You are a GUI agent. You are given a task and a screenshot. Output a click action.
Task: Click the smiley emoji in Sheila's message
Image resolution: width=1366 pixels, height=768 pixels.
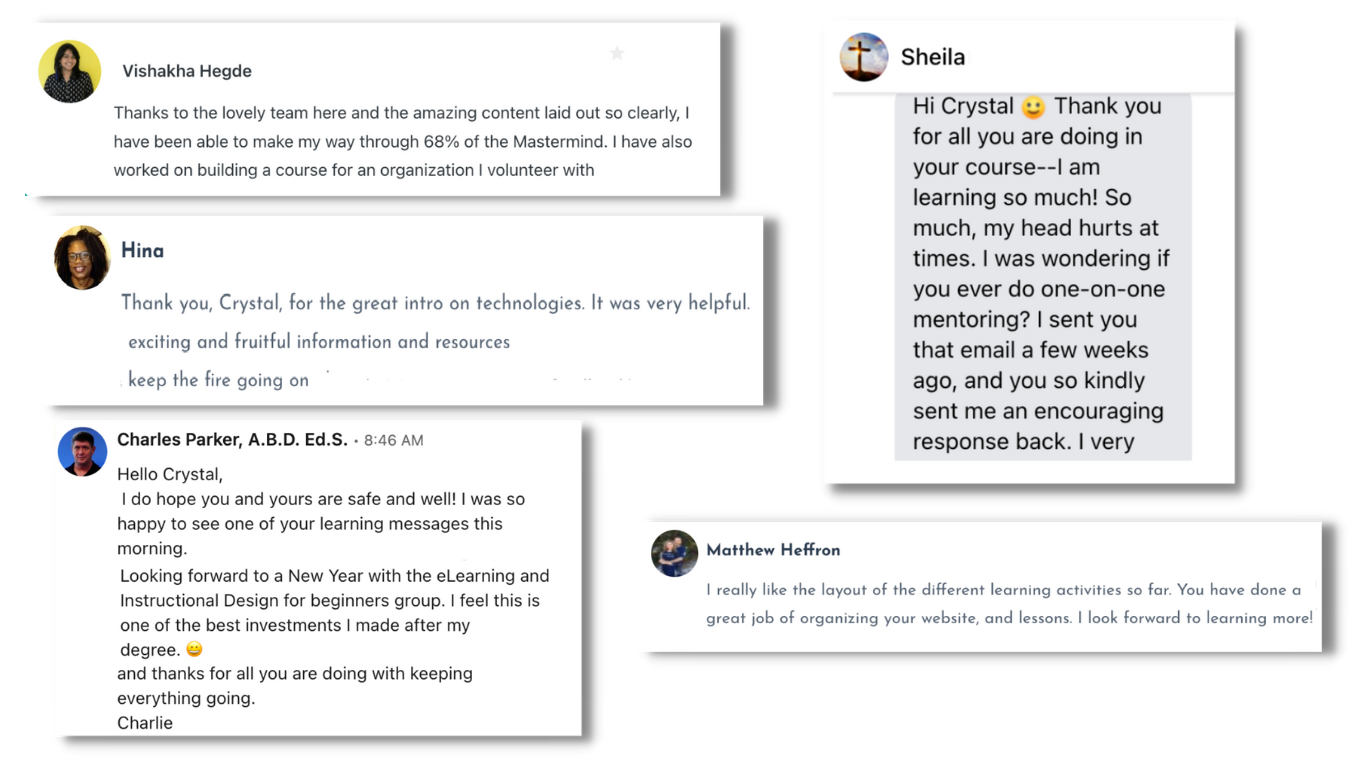[x=1033, y=106]
